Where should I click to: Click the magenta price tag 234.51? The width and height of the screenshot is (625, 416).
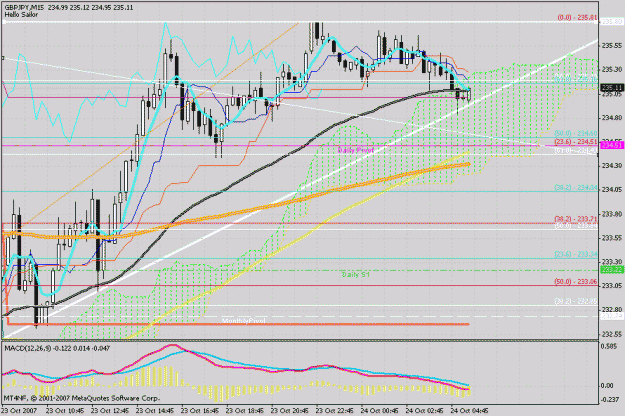click(612, 146)
